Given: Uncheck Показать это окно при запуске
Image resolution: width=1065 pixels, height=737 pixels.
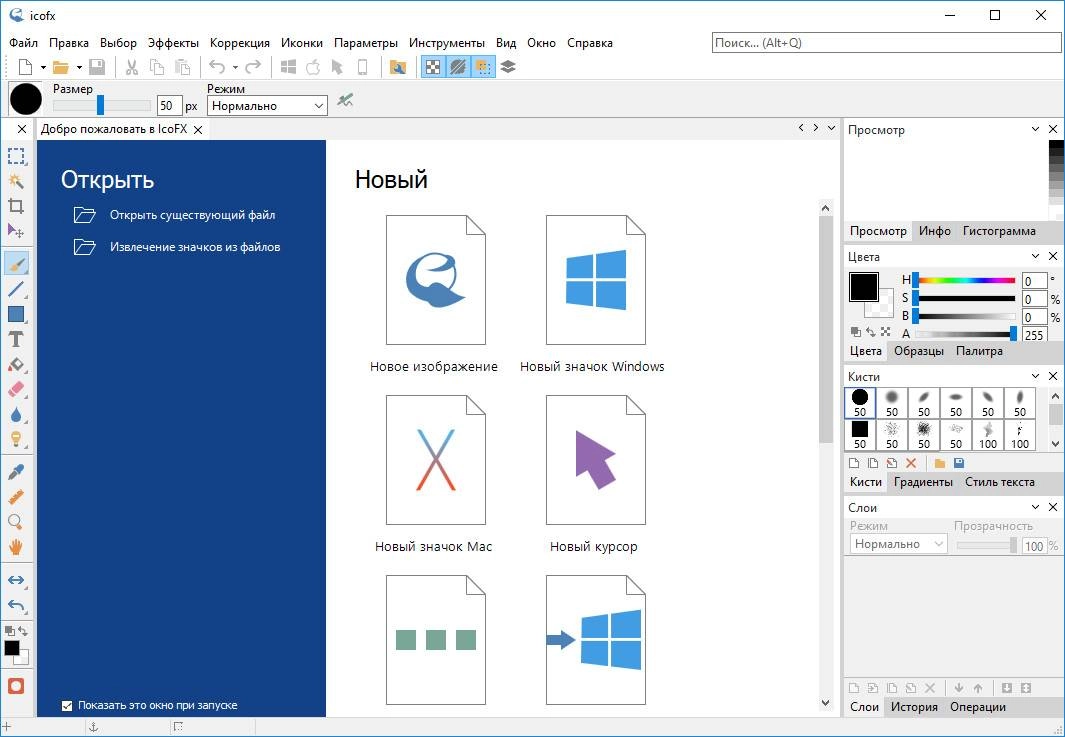Looking at the screenshot, I should click(67, 706).
